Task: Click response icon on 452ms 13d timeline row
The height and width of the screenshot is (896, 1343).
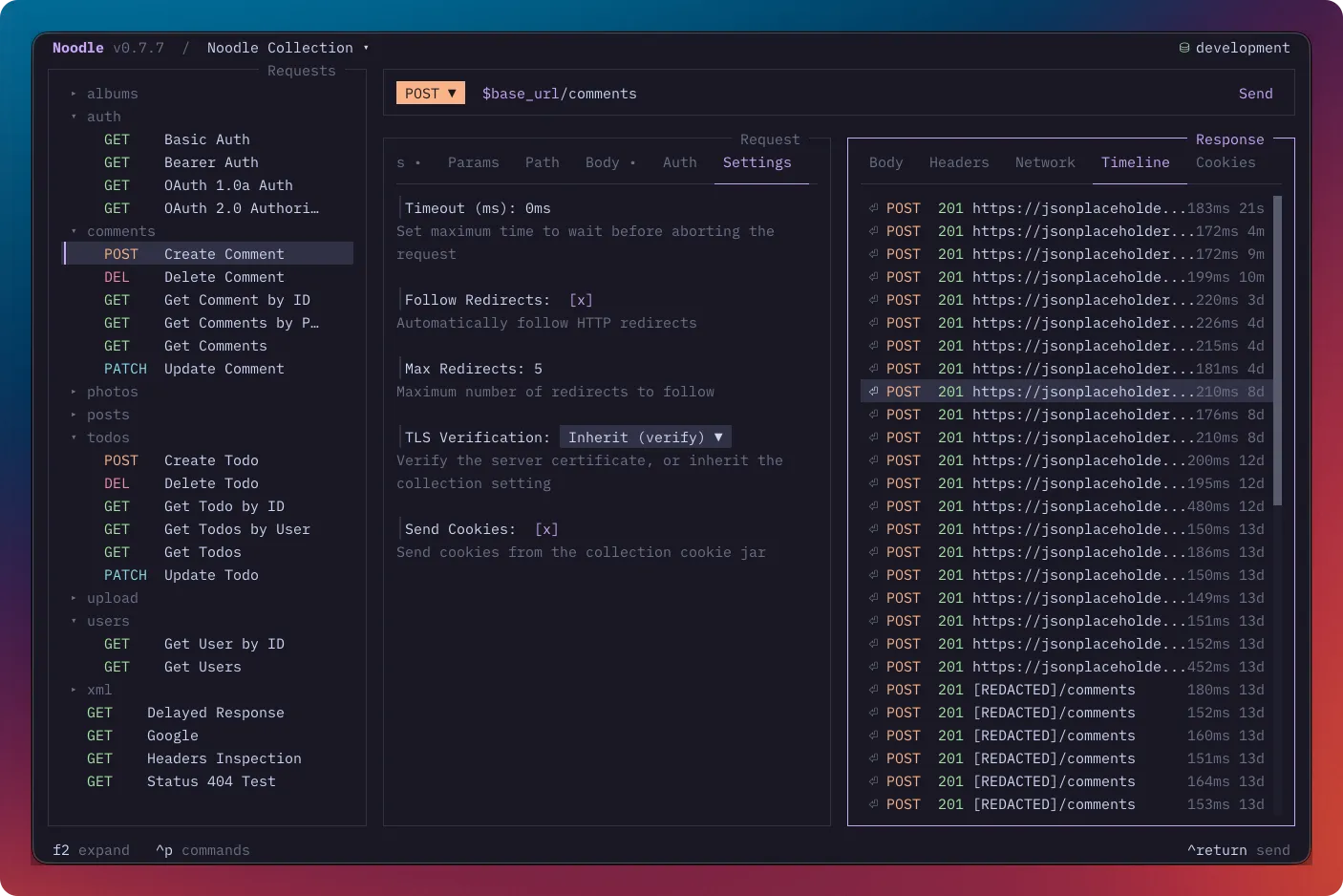Action: (x=874, y=667)
